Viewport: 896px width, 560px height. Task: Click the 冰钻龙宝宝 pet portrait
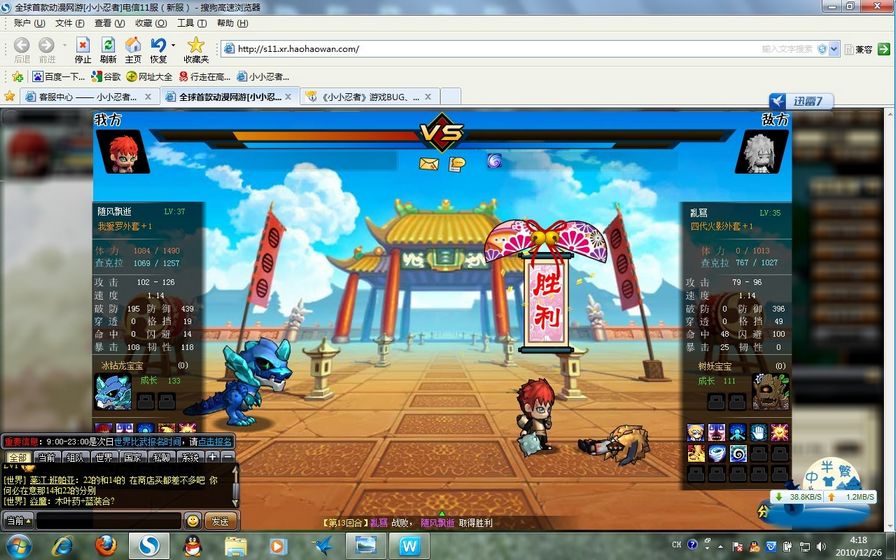(x=113, y=393)
